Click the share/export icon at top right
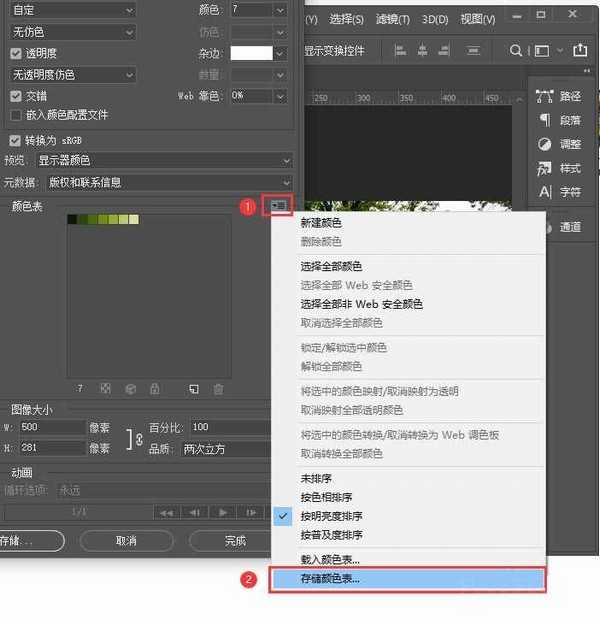This screenshot has width=600, height=626. click(580, 50)
